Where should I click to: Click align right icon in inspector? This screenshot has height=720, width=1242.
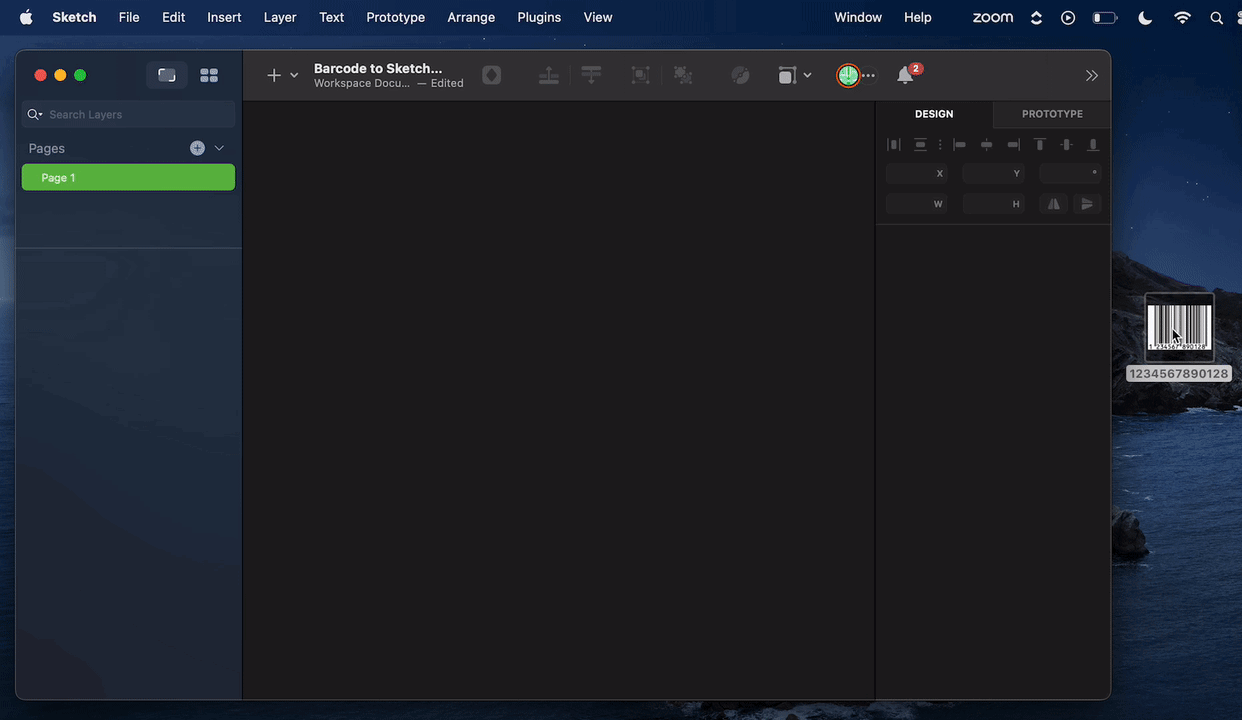[1013, 145]
